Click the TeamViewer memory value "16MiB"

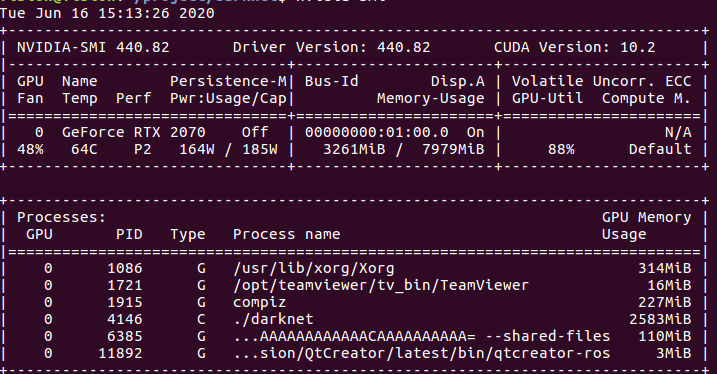tap(669, 285)
